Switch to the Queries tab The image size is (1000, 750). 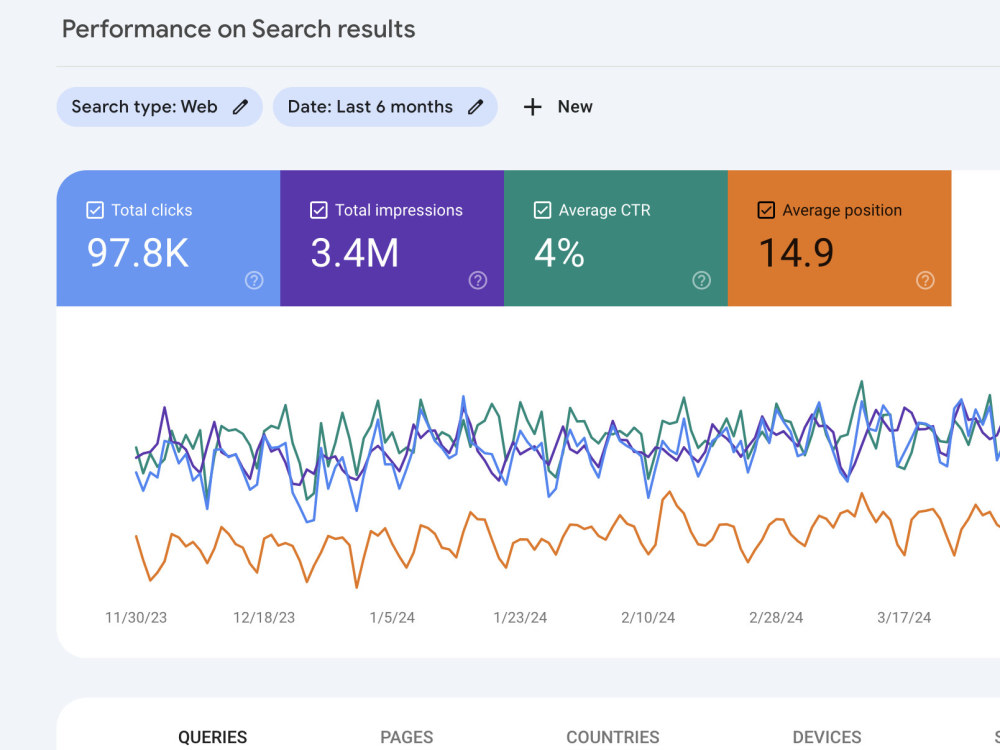pyautogui.click(x=212, y=737)
